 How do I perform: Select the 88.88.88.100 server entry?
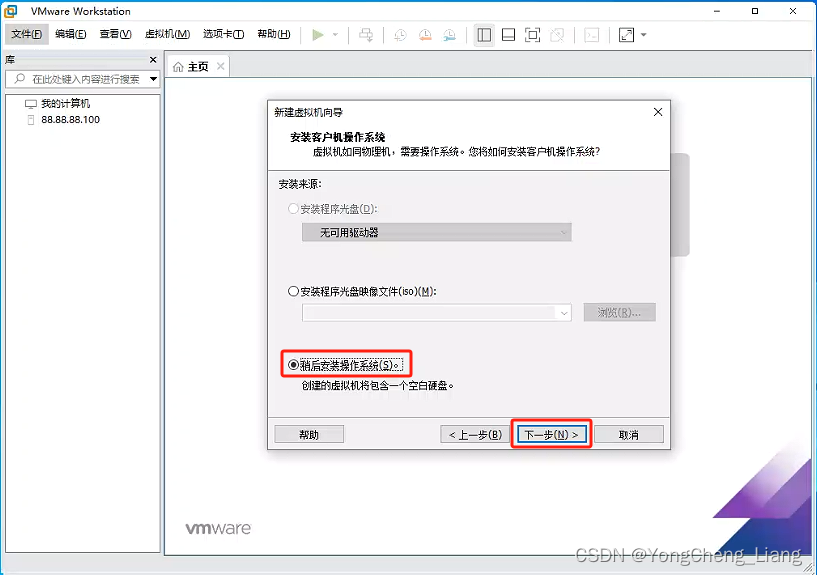(70, 120)
